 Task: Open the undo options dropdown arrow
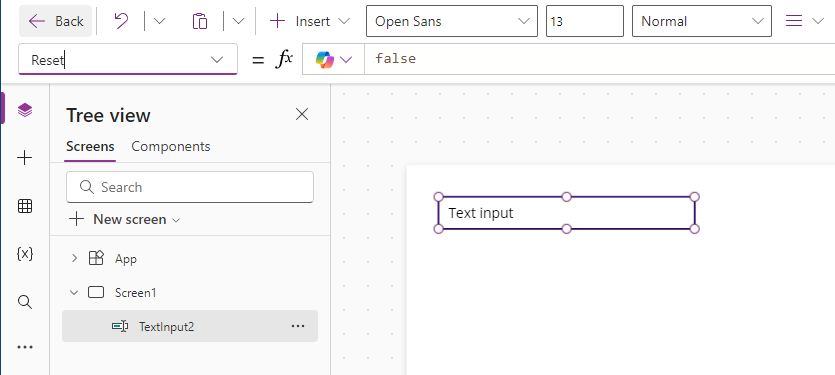point(159,21)
